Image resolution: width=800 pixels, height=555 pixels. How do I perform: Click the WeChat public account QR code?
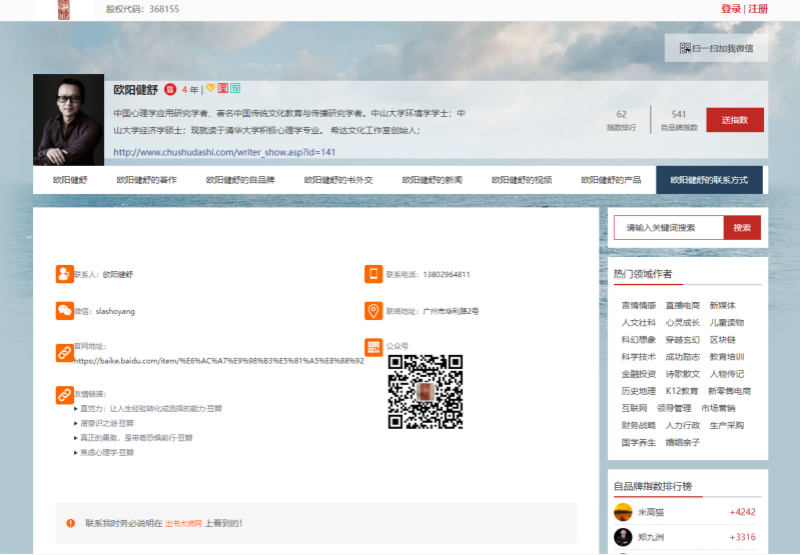425,392
